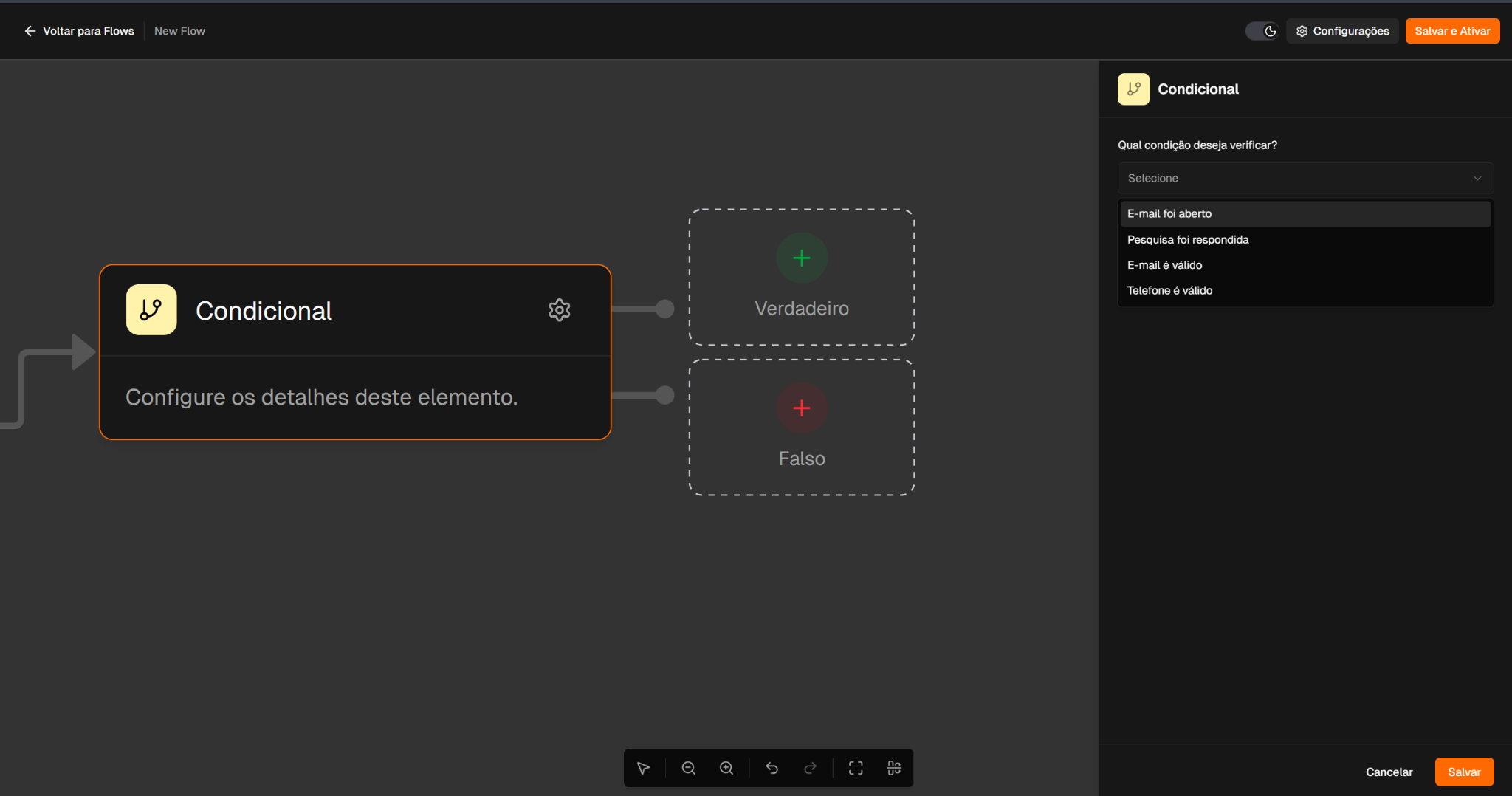Select the pointer cursor tool

(x=643, y=768)
